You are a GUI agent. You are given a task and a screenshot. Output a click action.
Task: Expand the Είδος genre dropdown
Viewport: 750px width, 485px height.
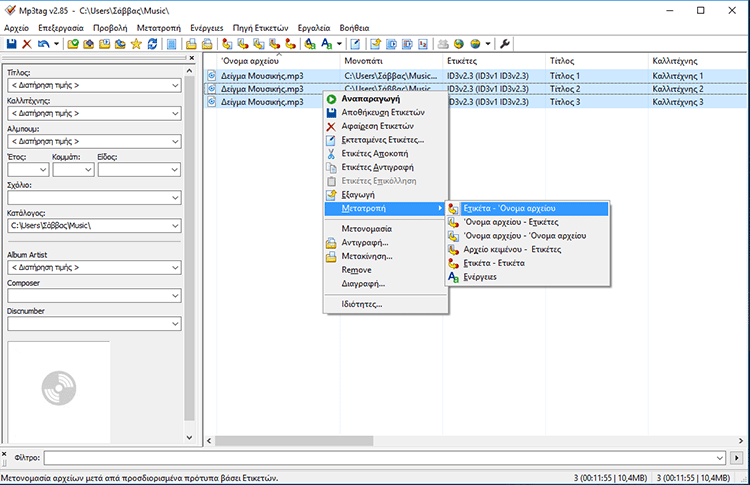point(175,169)
